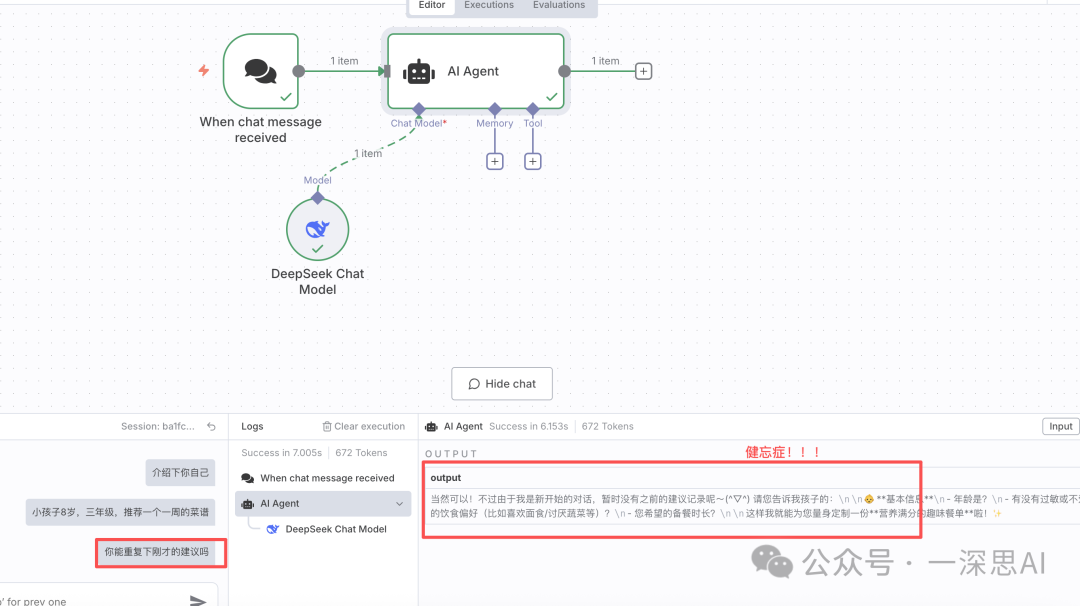Select the Editor tab
1080x606 pixels.
coord(432,5)
